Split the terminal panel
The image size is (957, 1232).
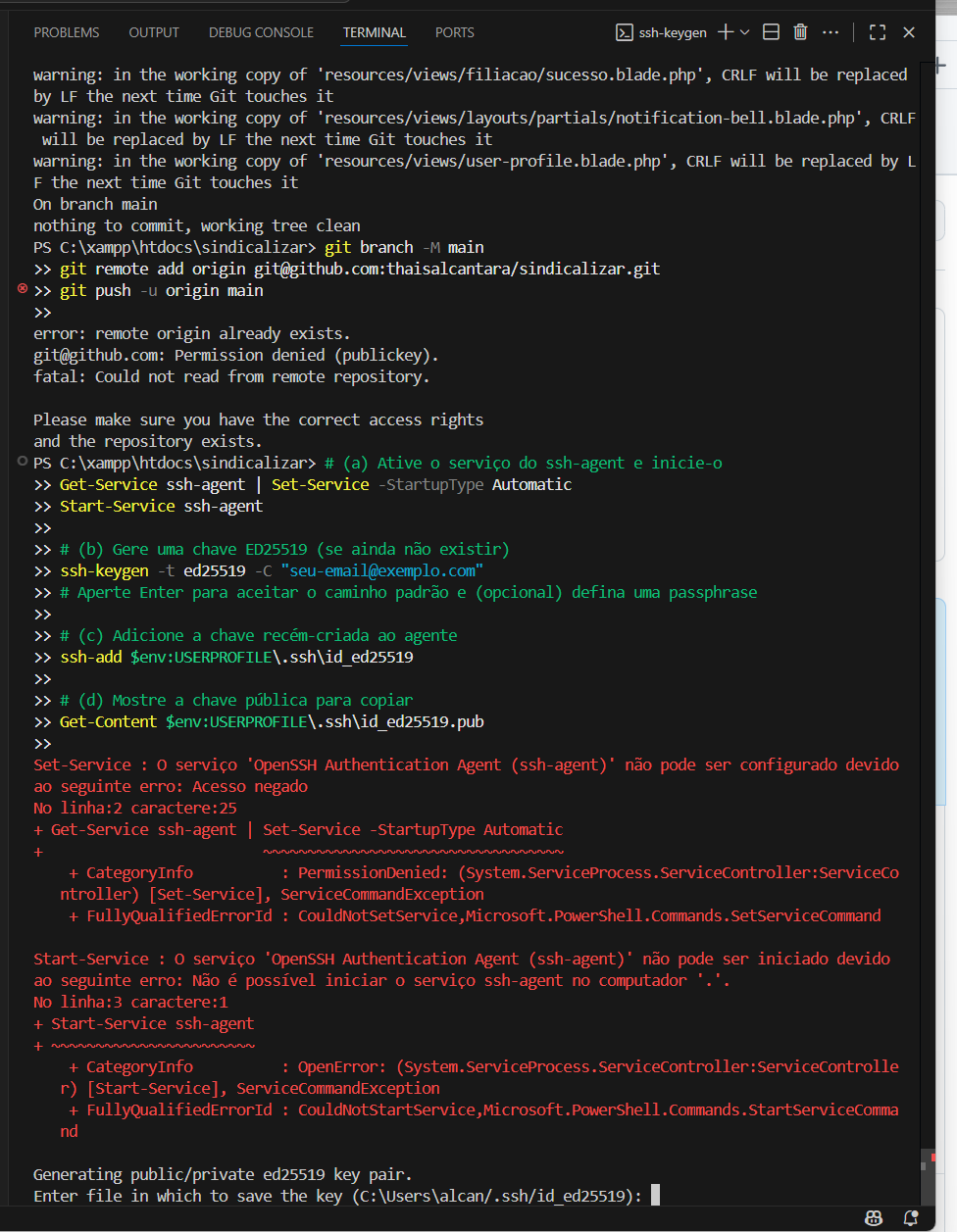click(x=772, y=32)
